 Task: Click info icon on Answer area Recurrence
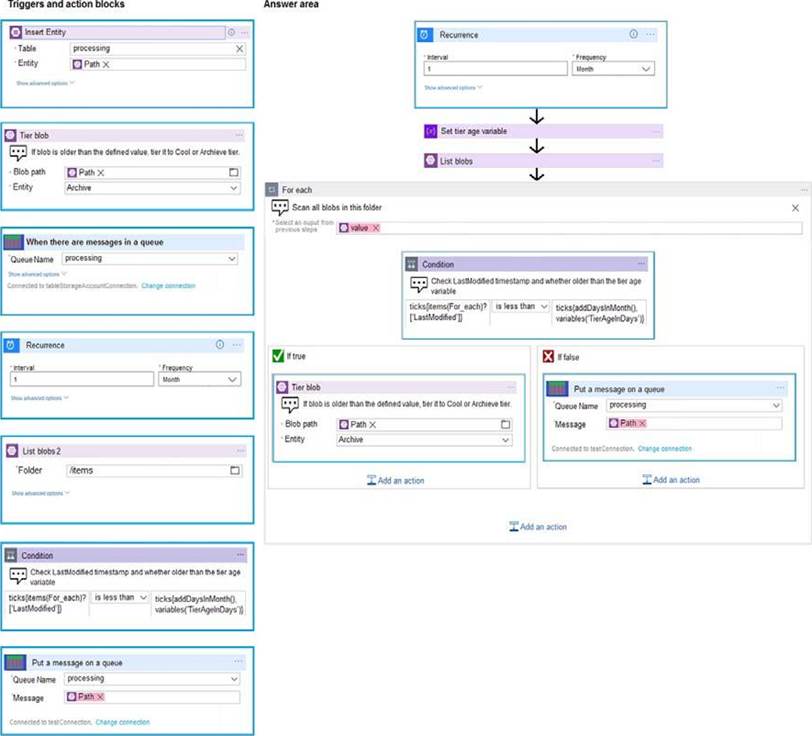633,34
